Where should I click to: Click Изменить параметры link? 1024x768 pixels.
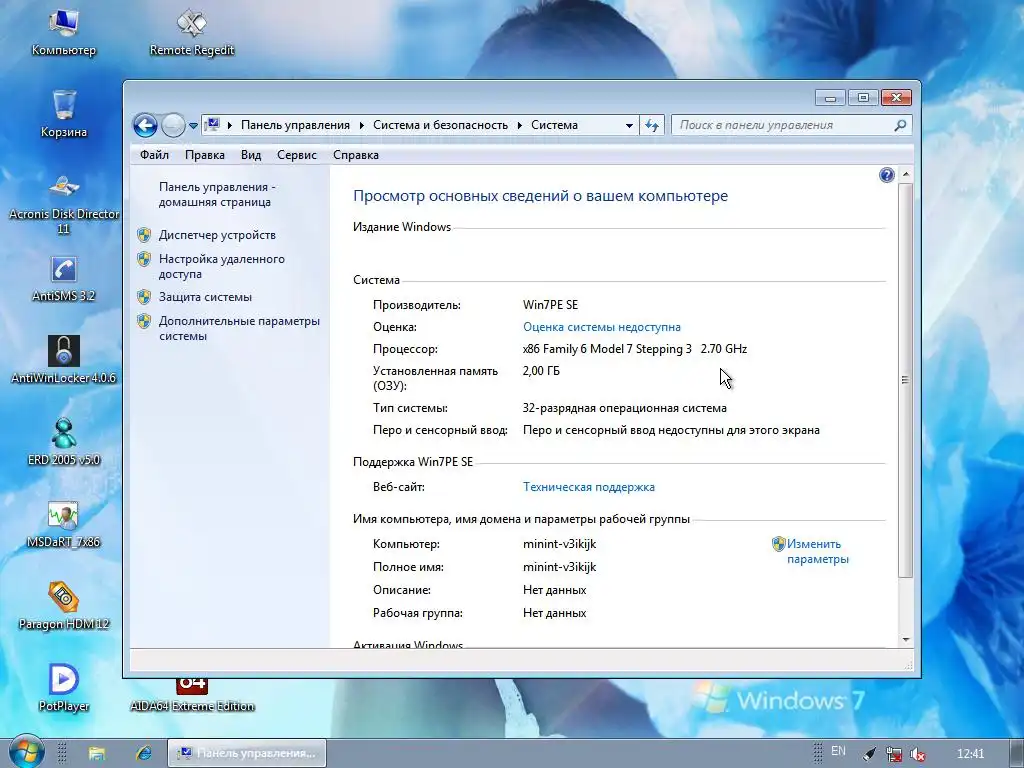(817, 552)
